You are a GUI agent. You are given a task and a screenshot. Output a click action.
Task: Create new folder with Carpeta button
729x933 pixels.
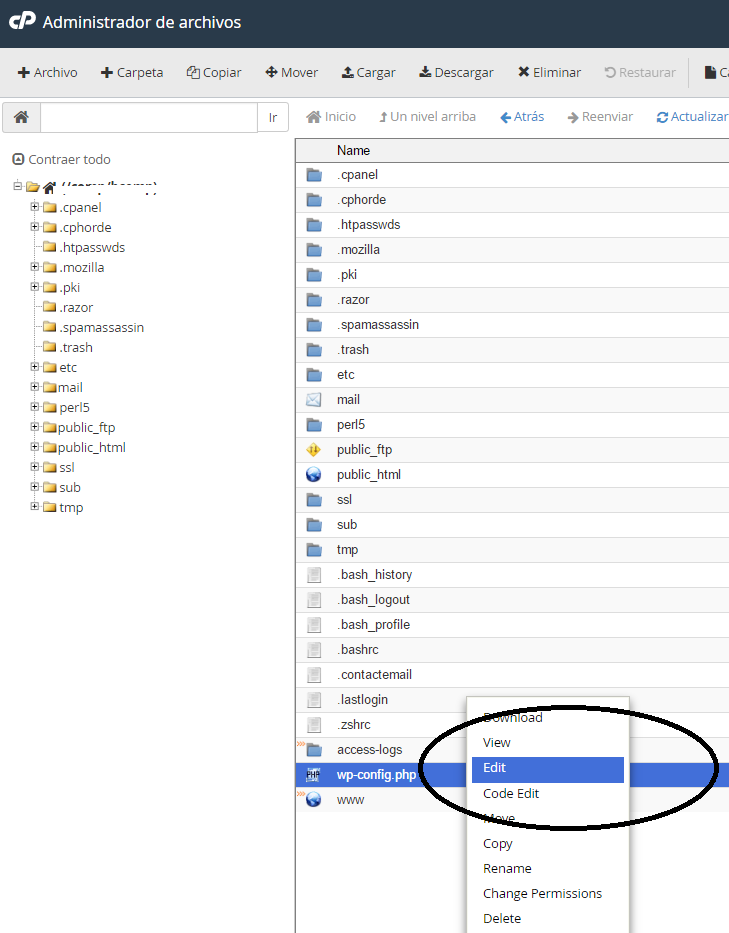coord(132,73)
